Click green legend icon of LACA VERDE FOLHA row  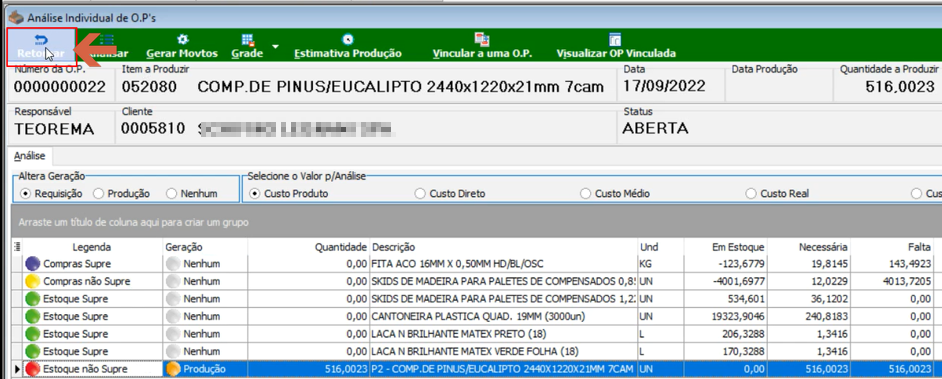(33, 351)
